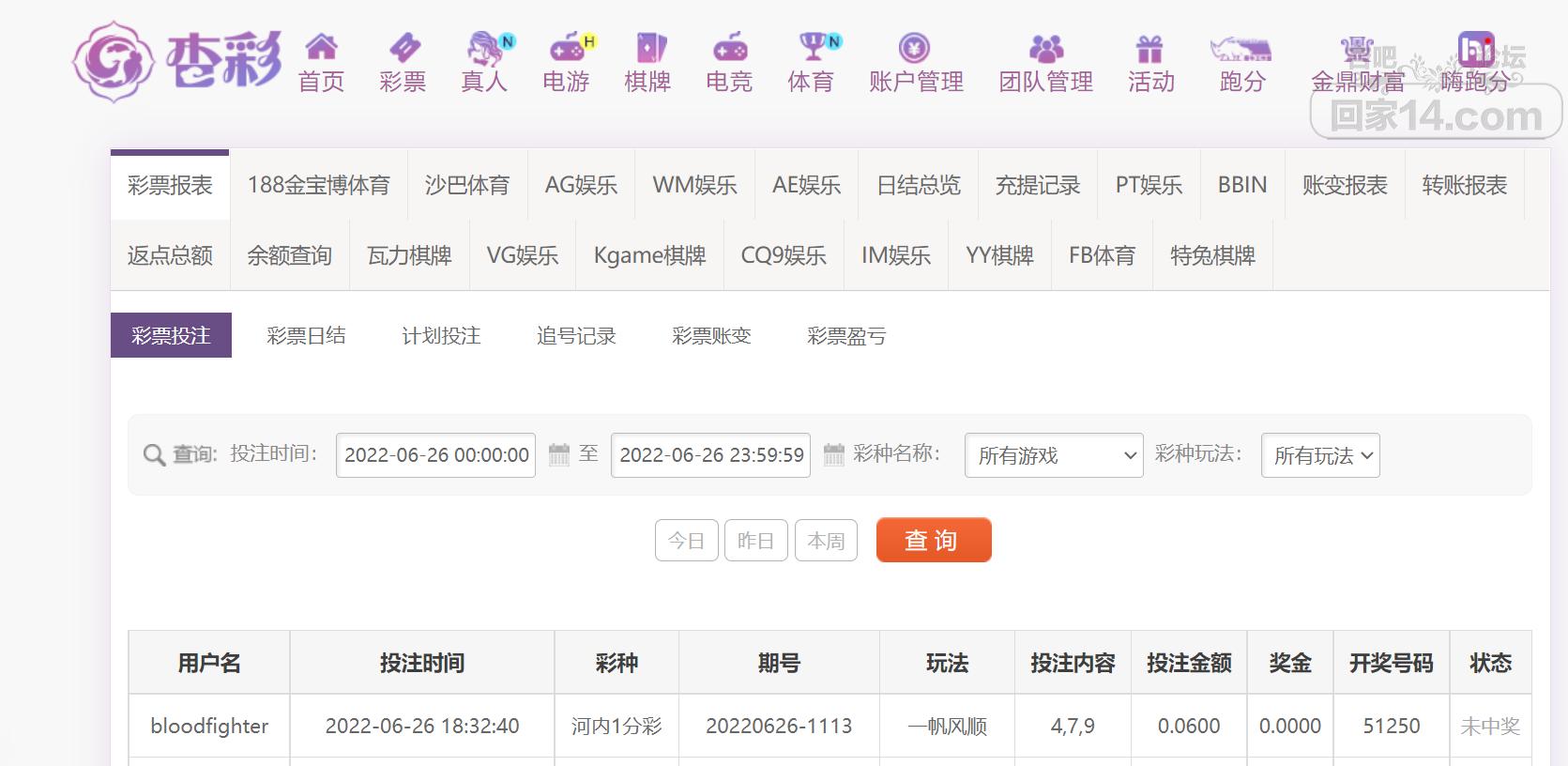Click username bloodfighter in the table
This screenshot has width=1568, height=766.
[209, 726]
